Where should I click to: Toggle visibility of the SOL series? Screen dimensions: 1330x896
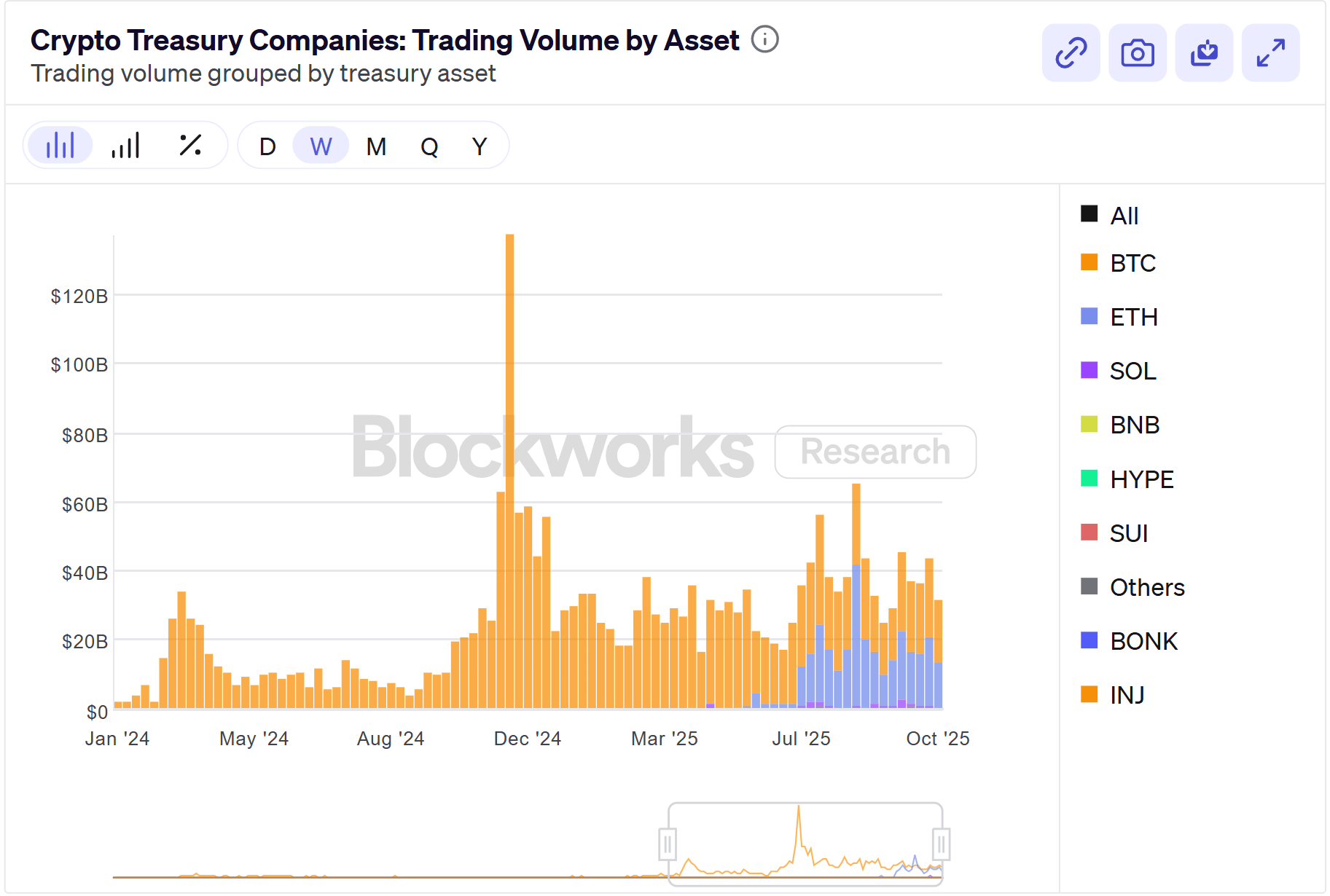(1132, 371)
